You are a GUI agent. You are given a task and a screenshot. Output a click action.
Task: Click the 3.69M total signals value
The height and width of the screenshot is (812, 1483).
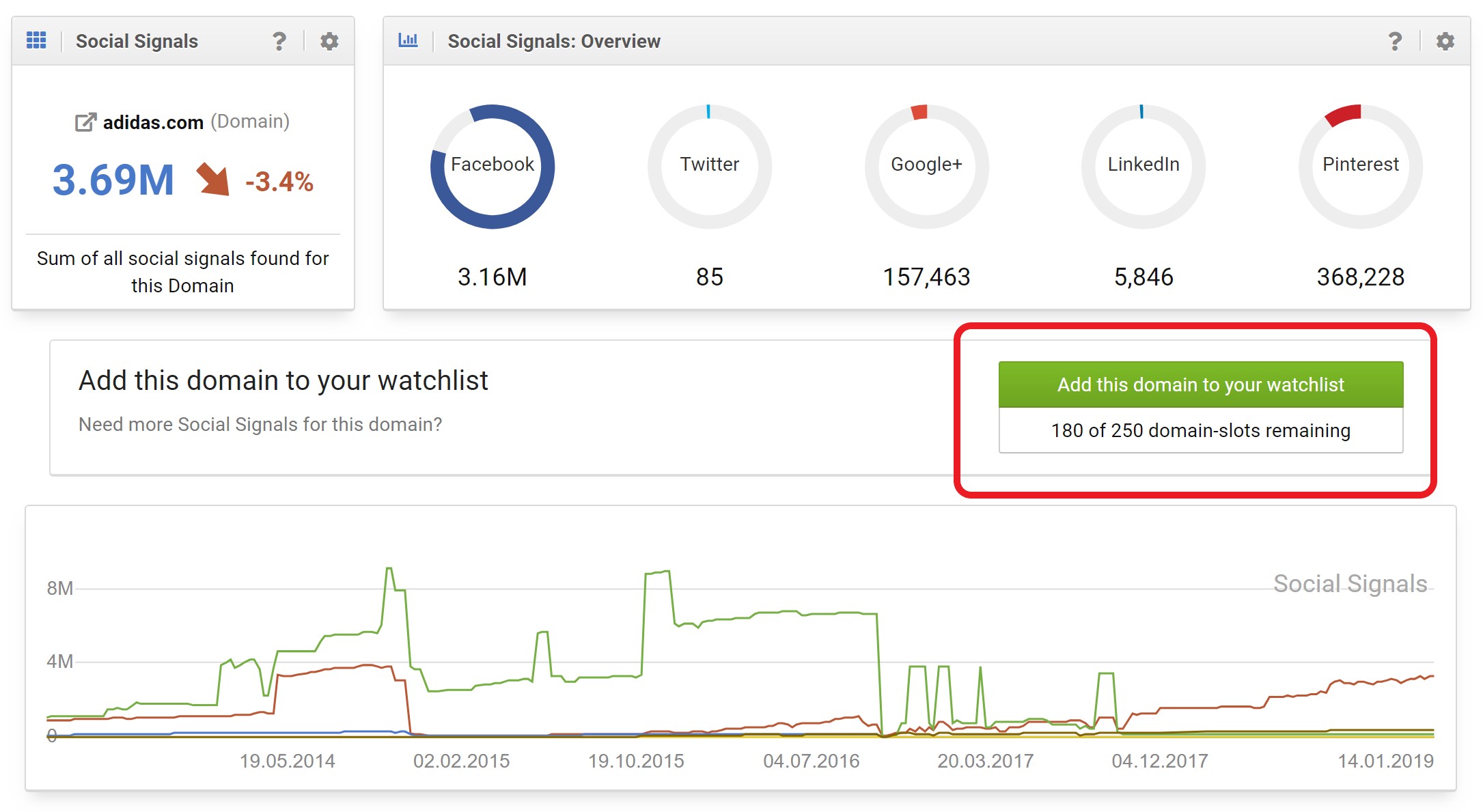[113, 180]
